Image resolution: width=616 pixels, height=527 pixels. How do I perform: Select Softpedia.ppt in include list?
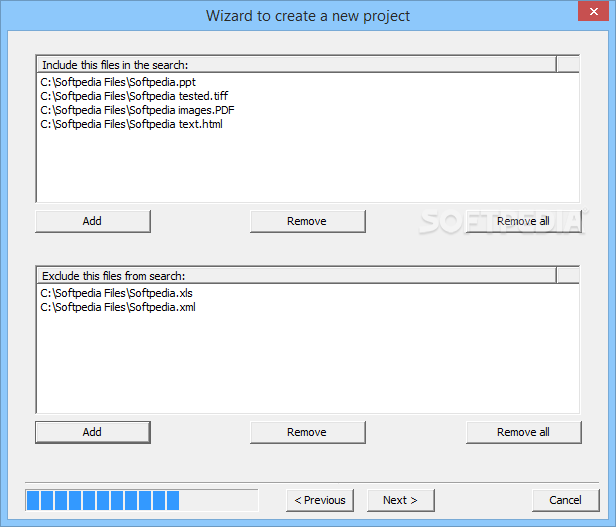tap(118, 82)
